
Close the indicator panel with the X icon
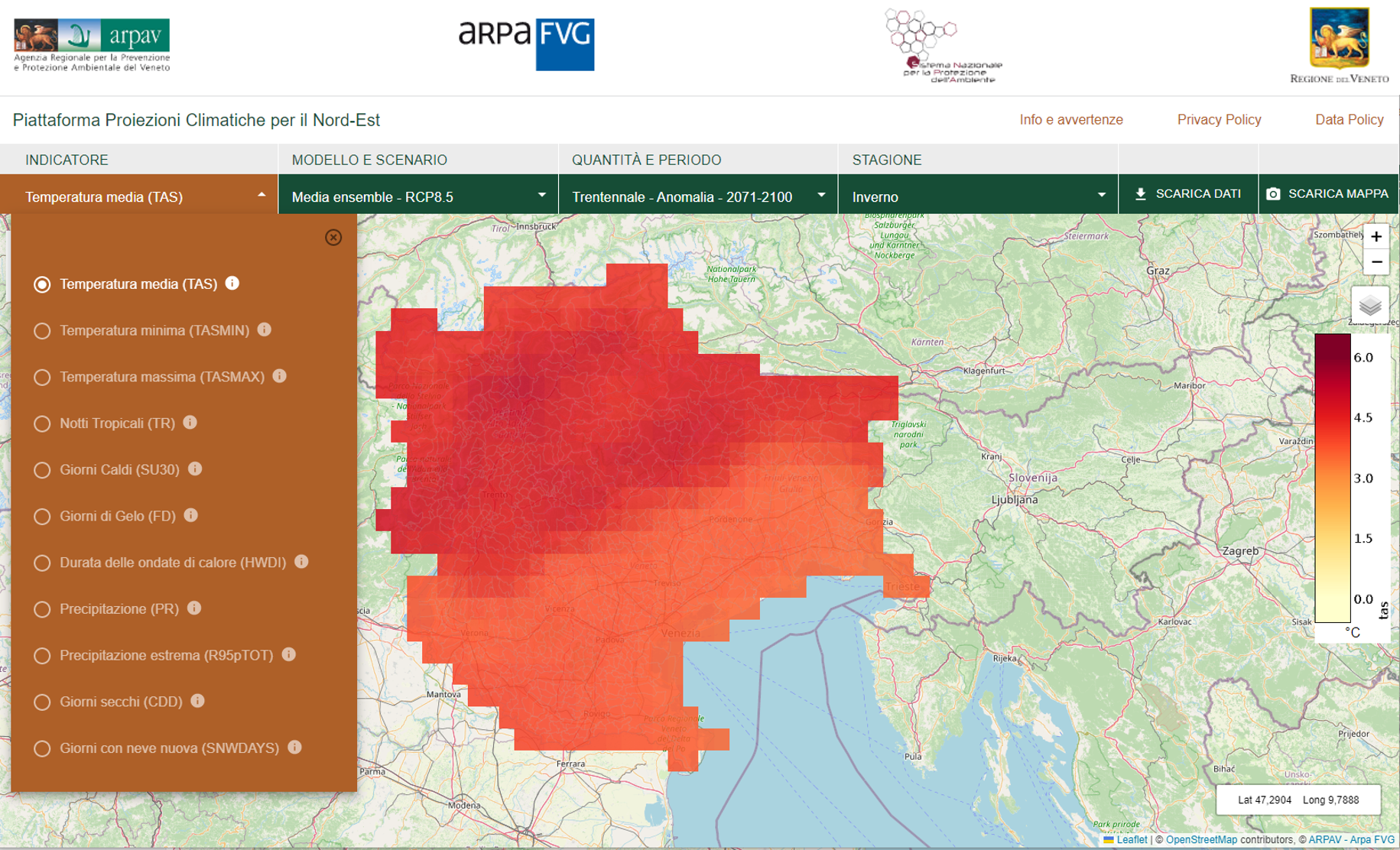pos(333,237)
